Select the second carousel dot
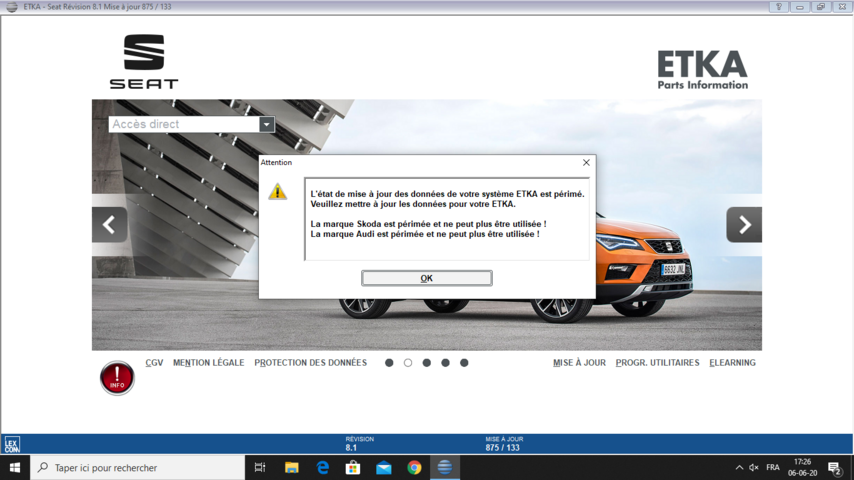 [408, 363]
